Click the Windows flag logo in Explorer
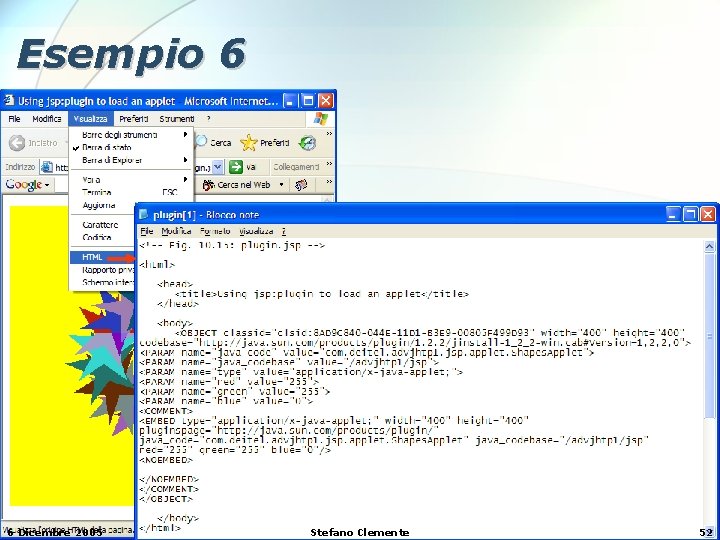The image size is (720, 540). coord(321,118)
